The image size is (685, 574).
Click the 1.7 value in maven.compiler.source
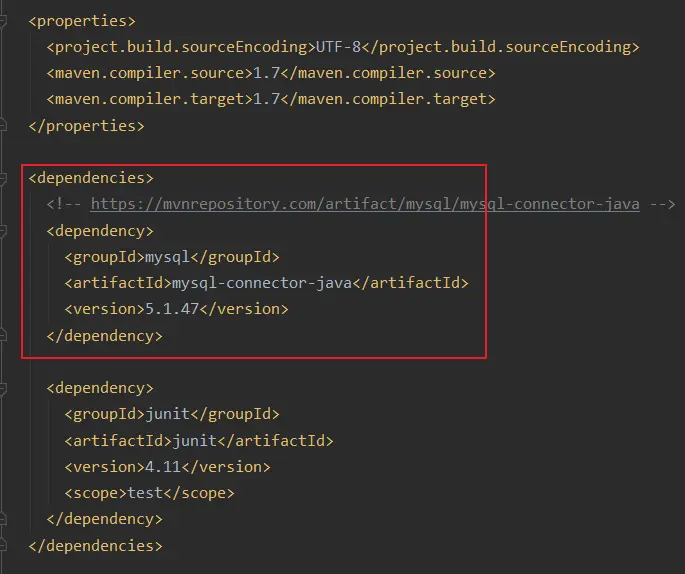point(266,73)
